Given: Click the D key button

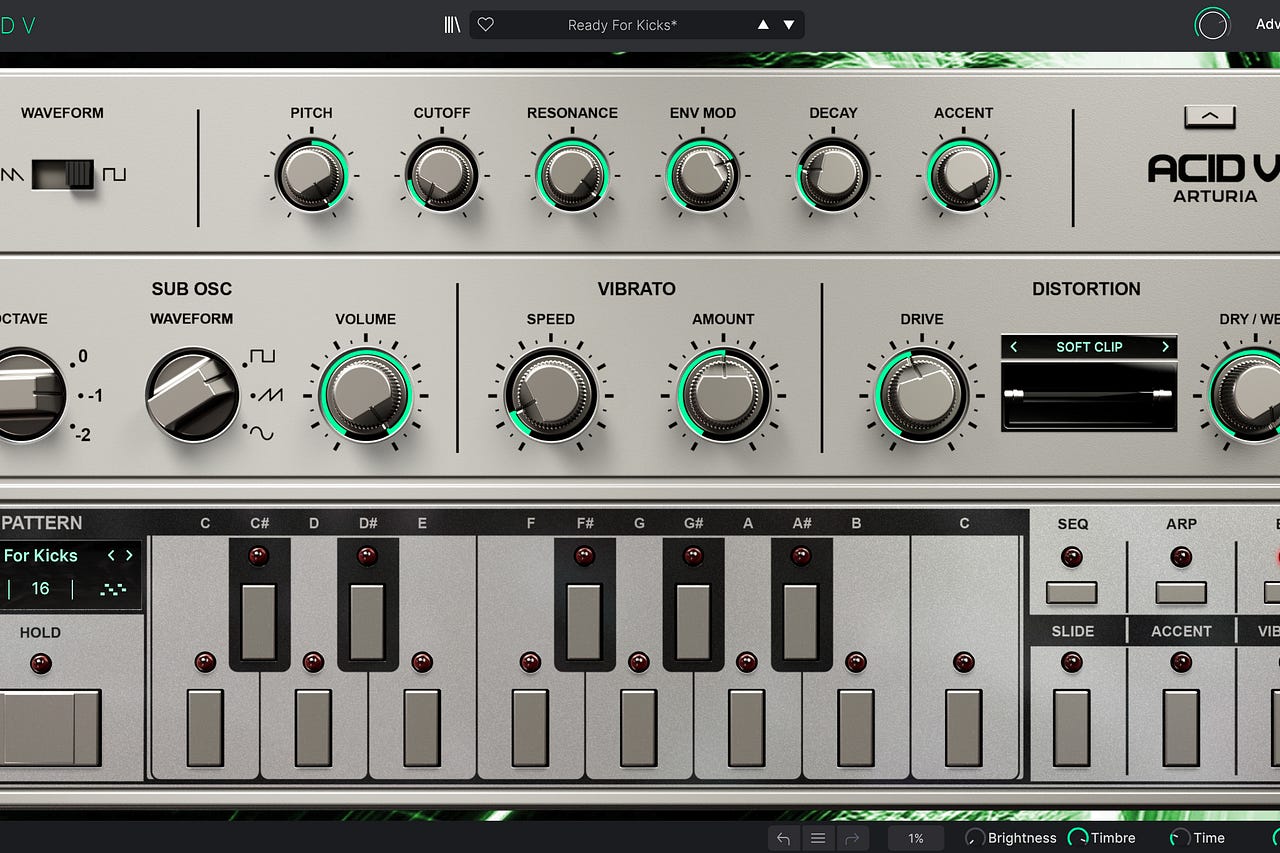Looking at the screenshot, I should pos(313,728).
